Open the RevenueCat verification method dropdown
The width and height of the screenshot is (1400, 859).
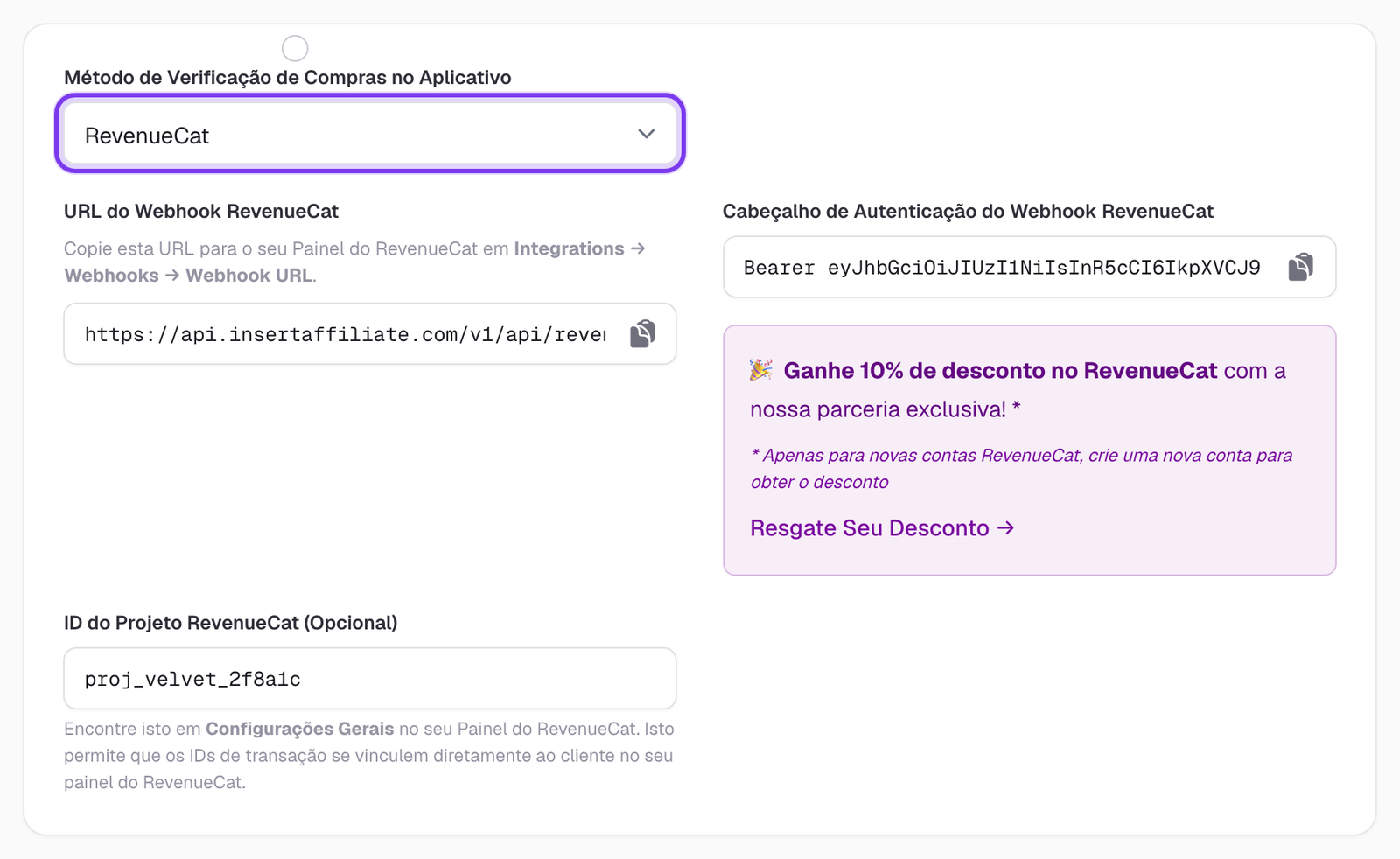pos(370,134)
